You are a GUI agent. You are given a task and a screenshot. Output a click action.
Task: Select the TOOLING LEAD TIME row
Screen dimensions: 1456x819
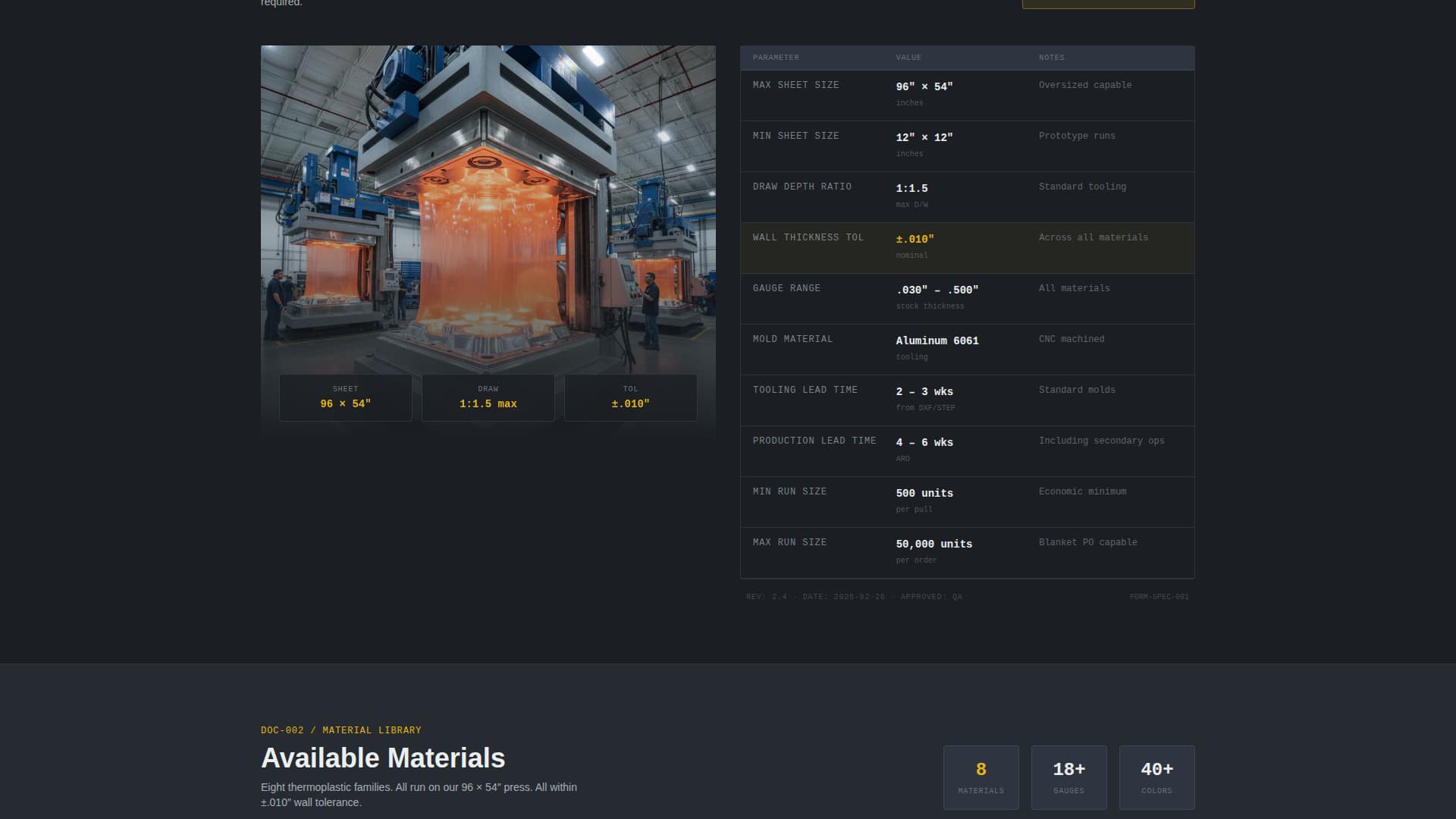tap(967, 398)
